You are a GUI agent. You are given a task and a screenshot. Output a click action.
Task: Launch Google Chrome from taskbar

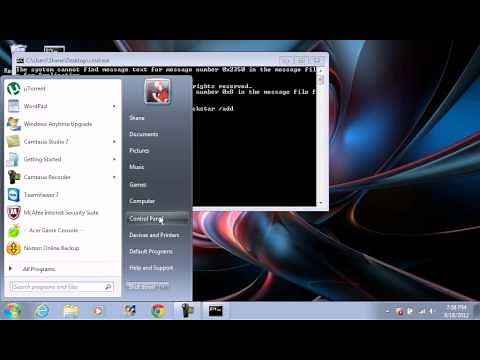[158, 311]
